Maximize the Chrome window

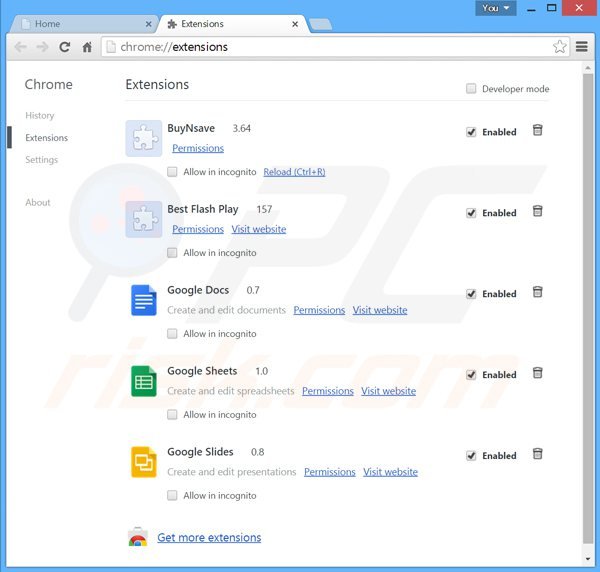[x=551, y=8]
